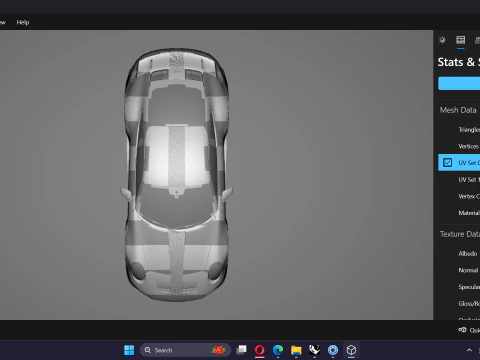Choose the UV Set 1 shading option
480x360 pixels.
point(459,180)
